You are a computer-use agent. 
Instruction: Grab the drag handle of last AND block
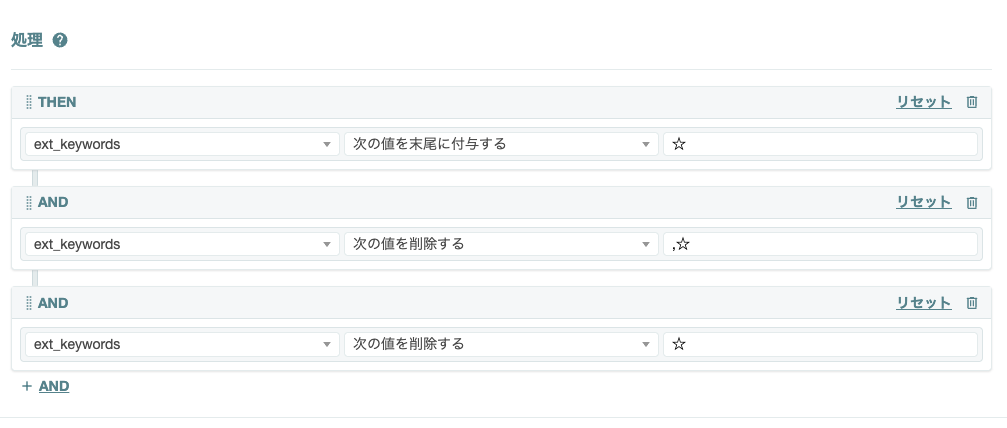(29, 303)
